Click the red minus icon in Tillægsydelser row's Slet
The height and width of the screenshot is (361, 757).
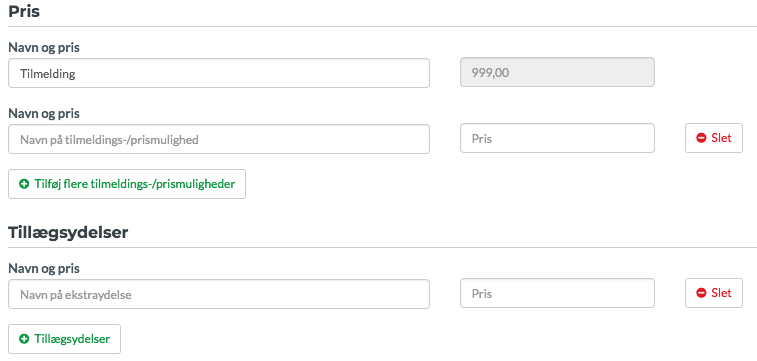pyautogui.click(x=701, y=293)
